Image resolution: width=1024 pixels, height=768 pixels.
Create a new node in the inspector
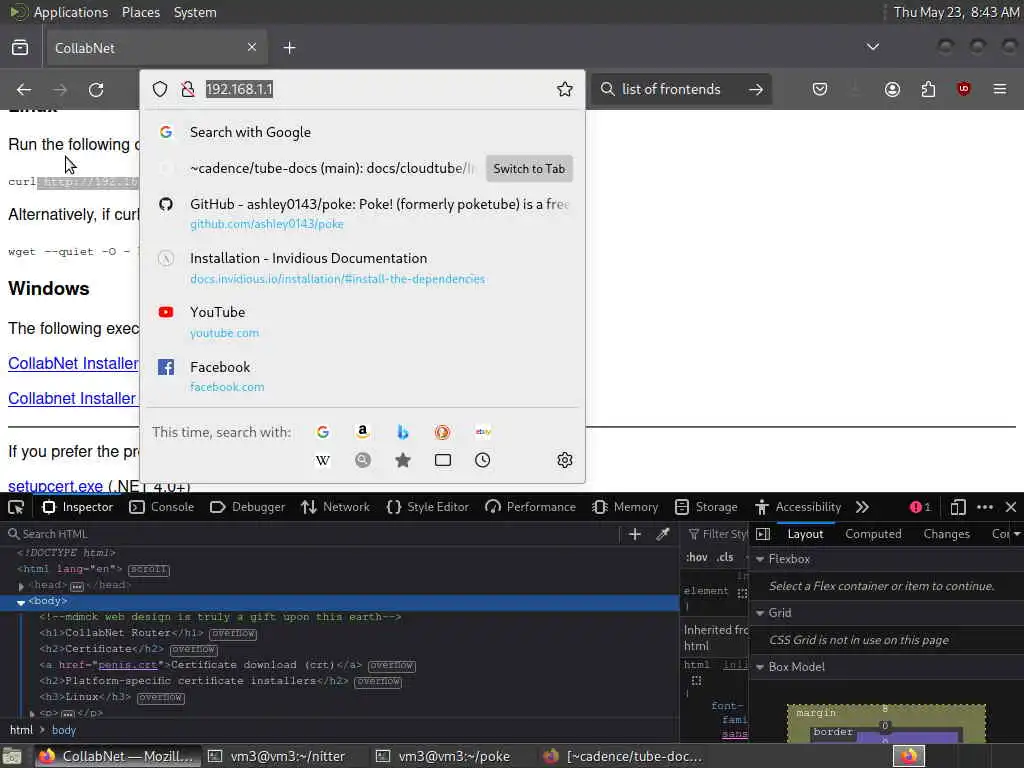pyautogui.click(x=635, y=534)
